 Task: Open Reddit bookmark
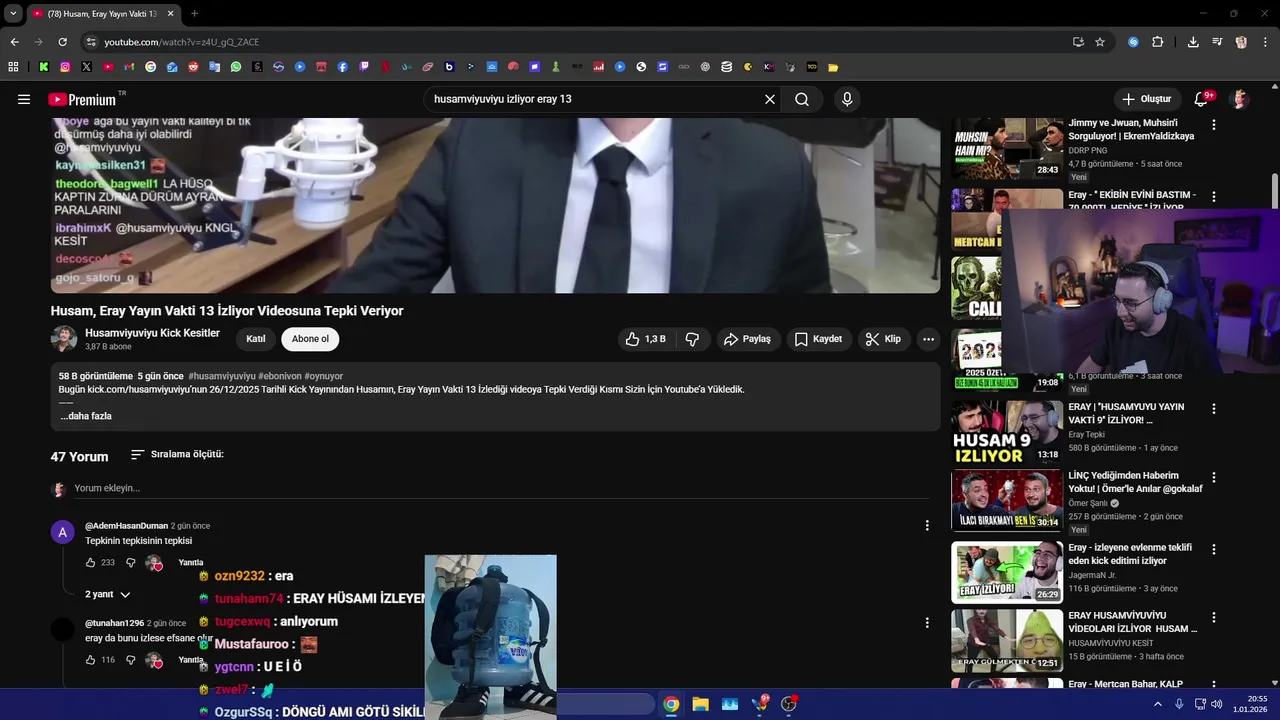tap(193, 67)
